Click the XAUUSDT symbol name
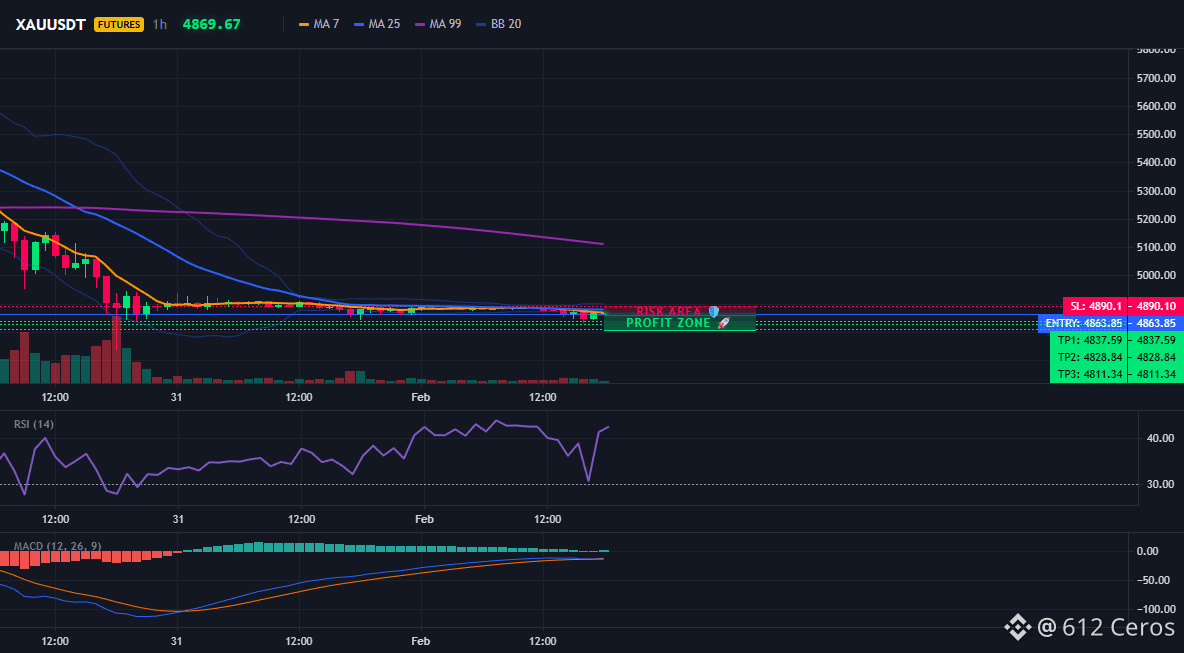The image size is (1184, 653). (51, 24)
